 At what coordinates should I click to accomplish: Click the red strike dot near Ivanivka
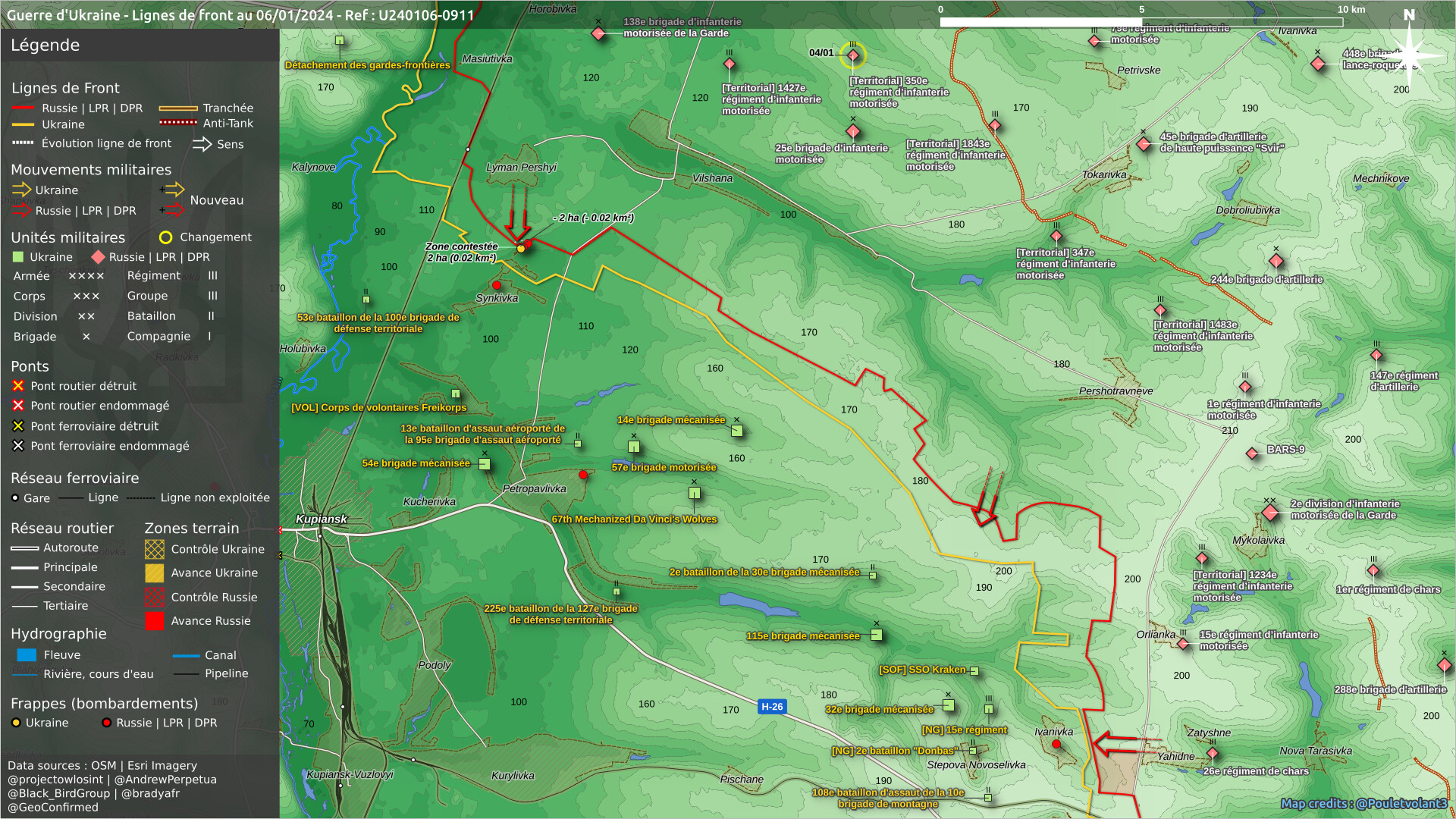(1056, 744)
